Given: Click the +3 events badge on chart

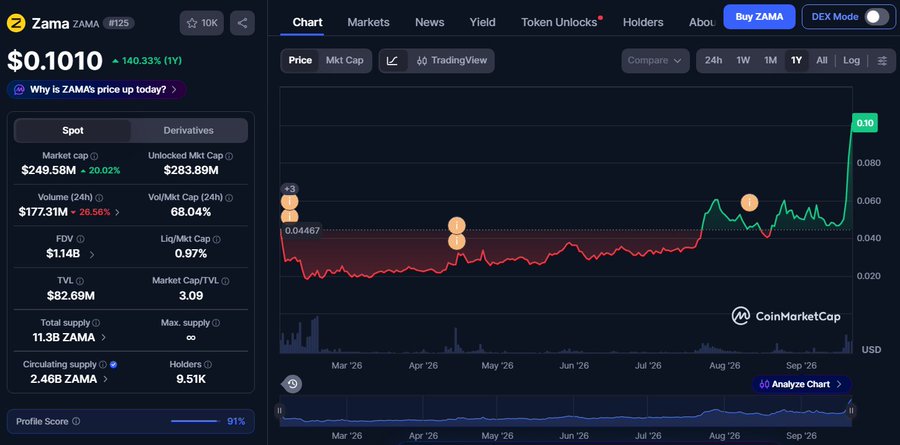Looking at the screenshot, I should coord(289,189).
